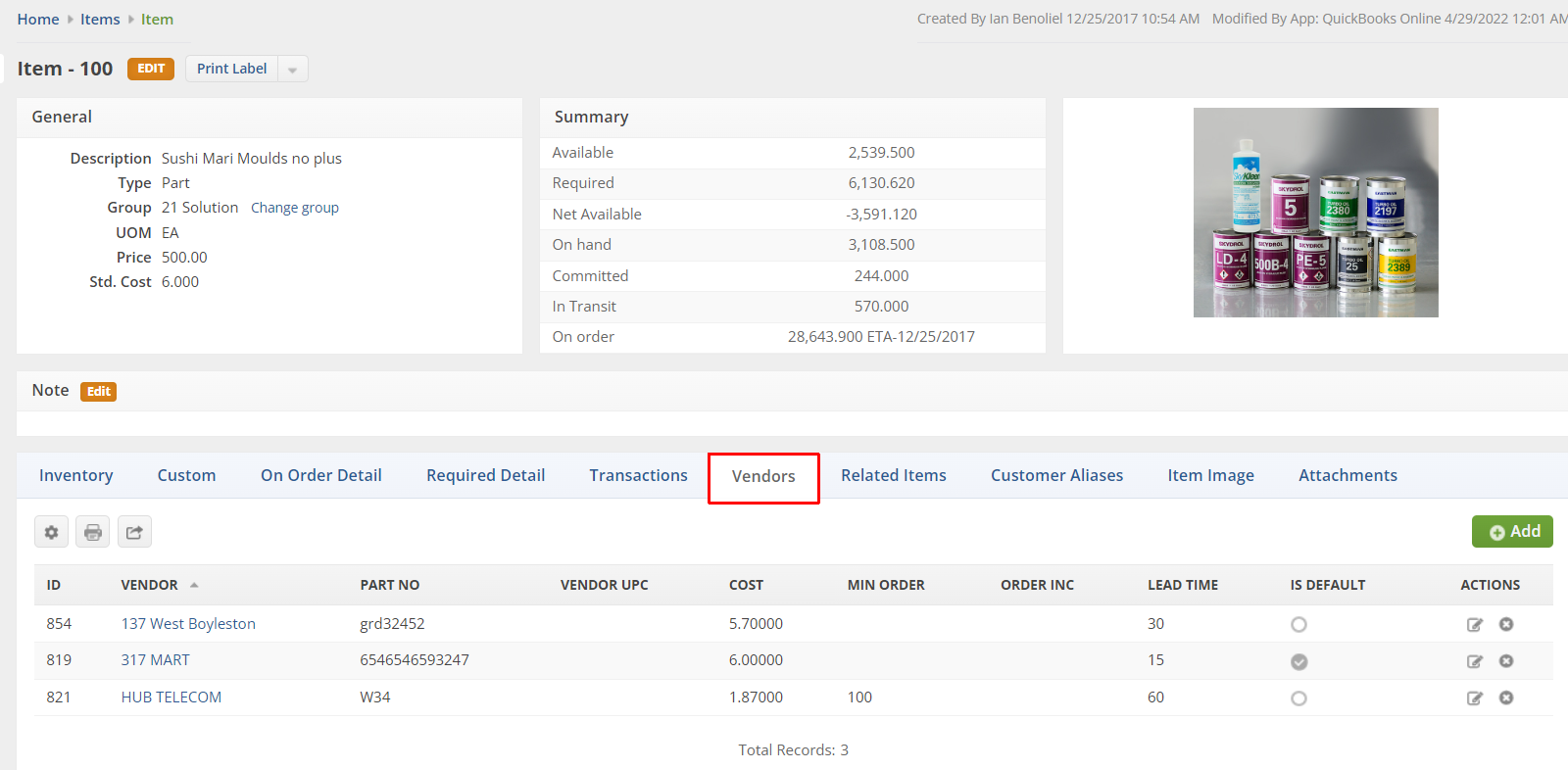Sort by the IS DEFAULT column header
The height and width of the screenshot is (770, 1568).
[x=1328, y=585]
